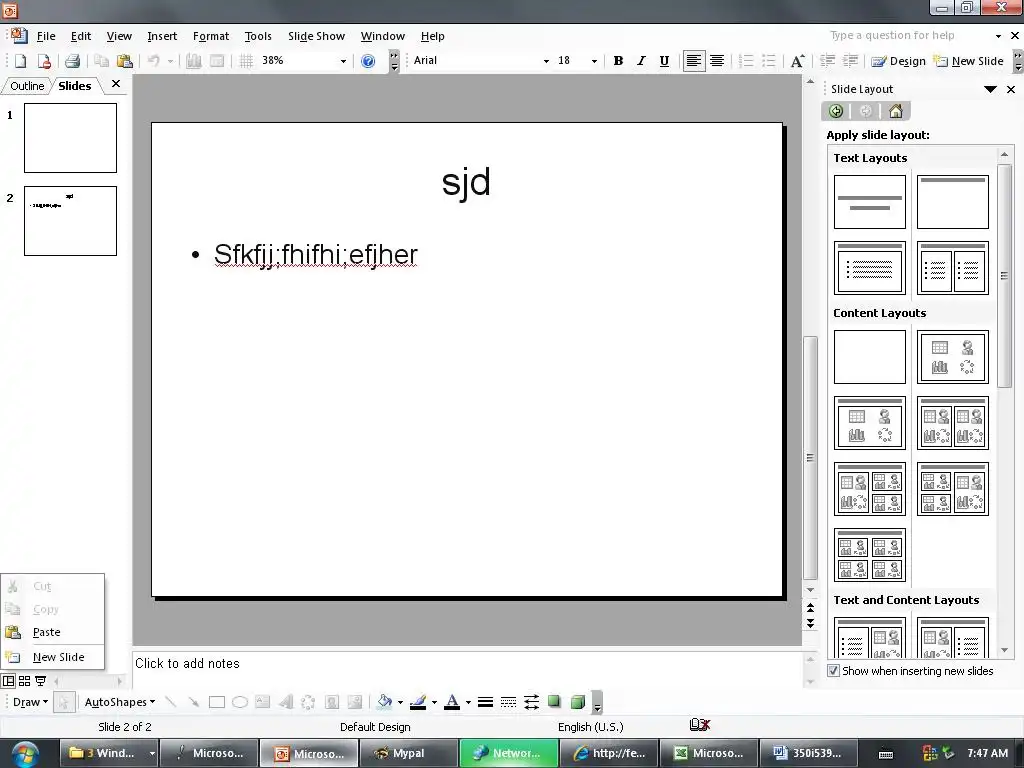Go to task pane Home icon
This screenshot has height=768, width=1024.
coord(896,111)
